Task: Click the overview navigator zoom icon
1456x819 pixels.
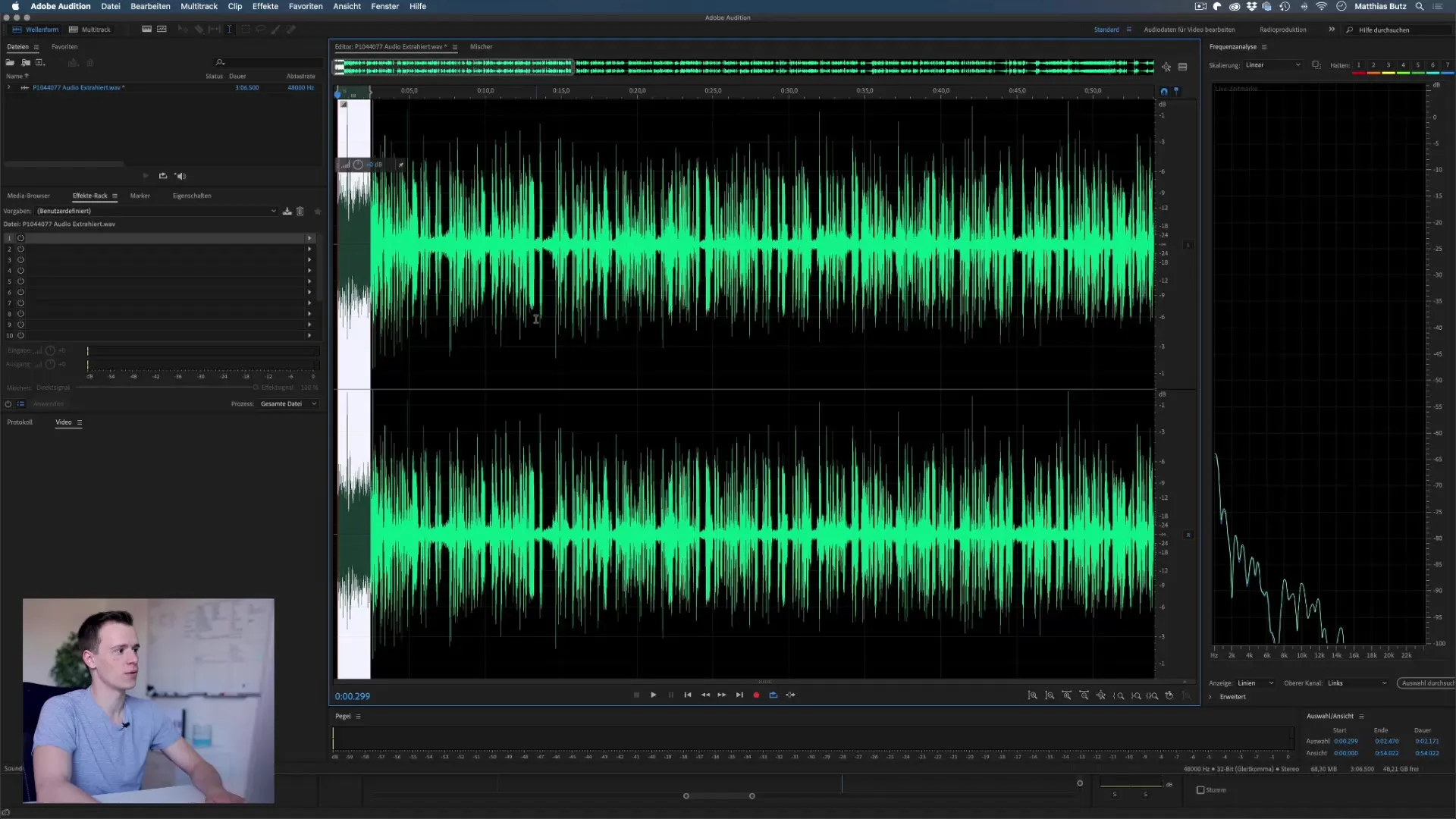Action: tap(1166, 67)
